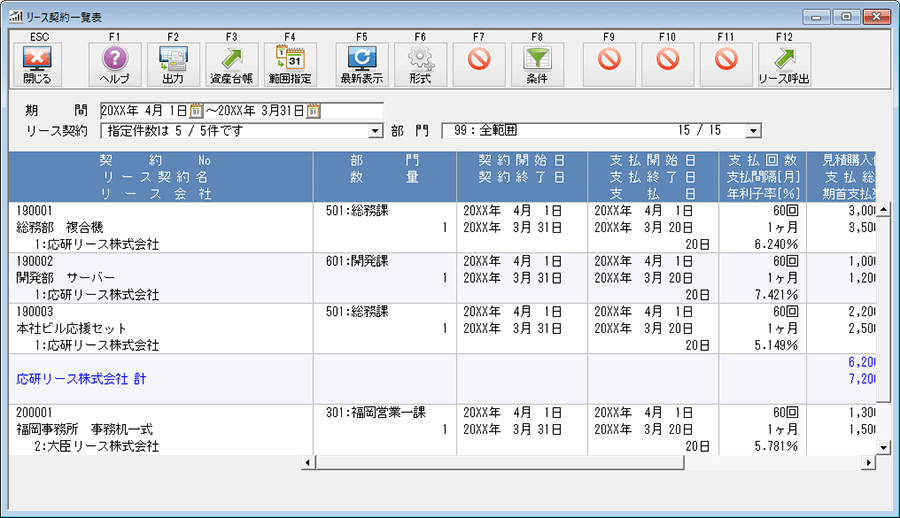Click department cell 301:福岡営業一課
Screen dimensions: 900x518
pos(376,413)
